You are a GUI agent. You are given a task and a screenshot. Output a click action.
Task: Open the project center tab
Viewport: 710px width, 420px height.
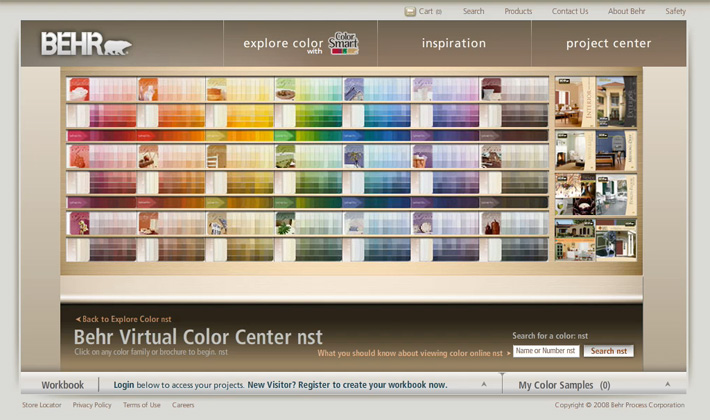coord(609,43)
